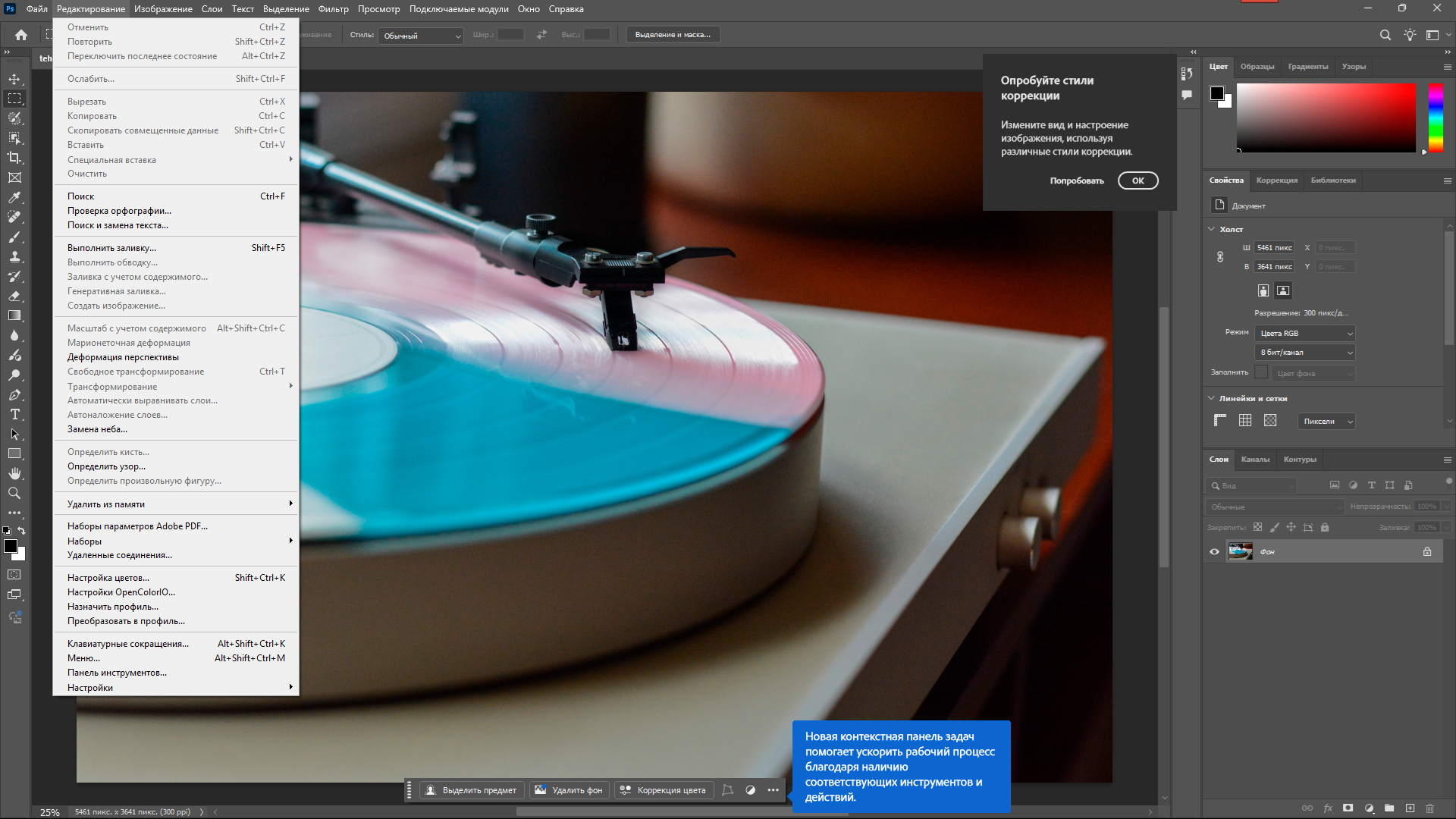Select the Hand tool
This screenshot has width=1456, height=819.
pos(14,473)
